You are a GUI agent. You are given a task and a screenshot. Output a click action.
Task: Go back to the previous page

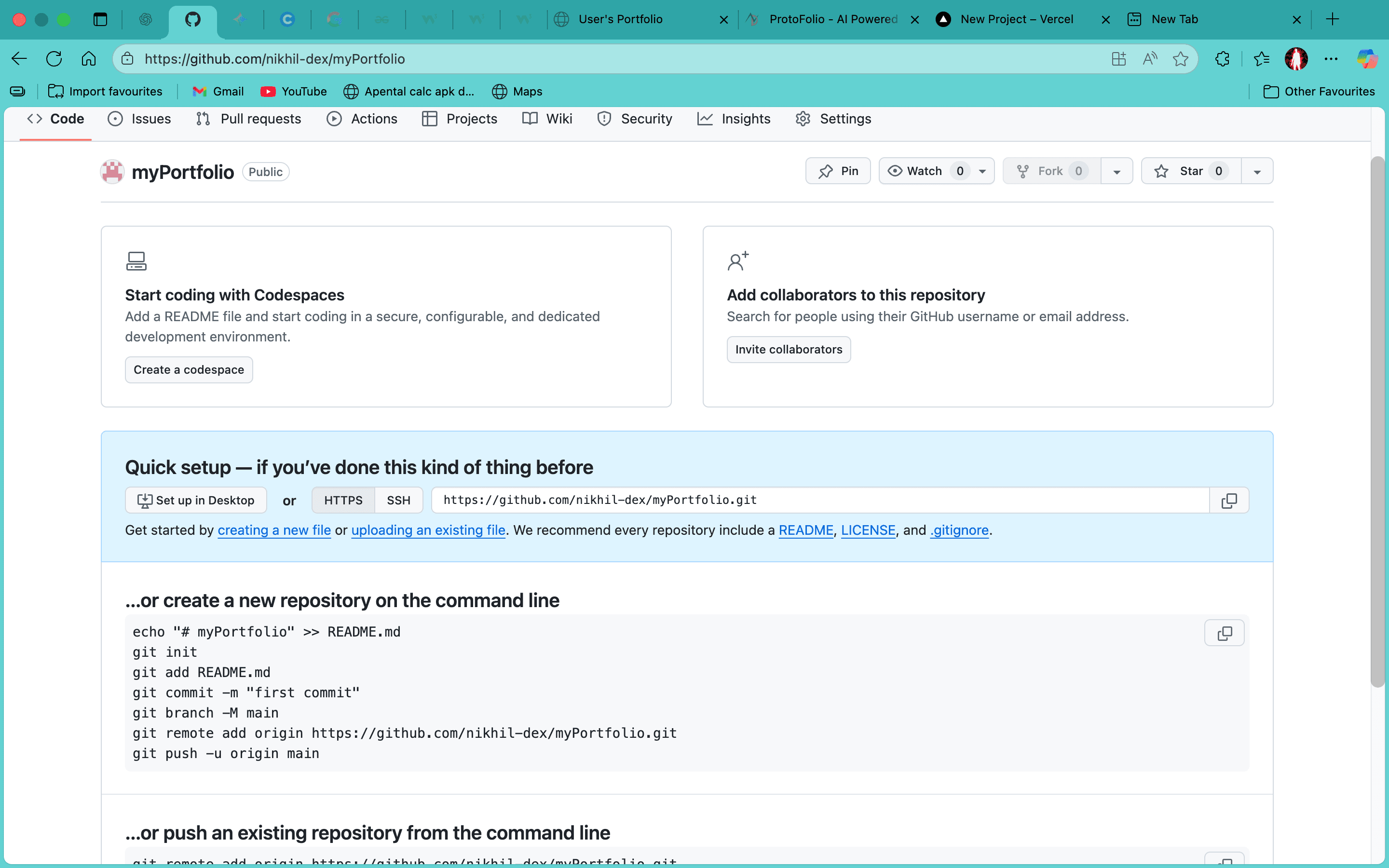[x=19, y=58]
